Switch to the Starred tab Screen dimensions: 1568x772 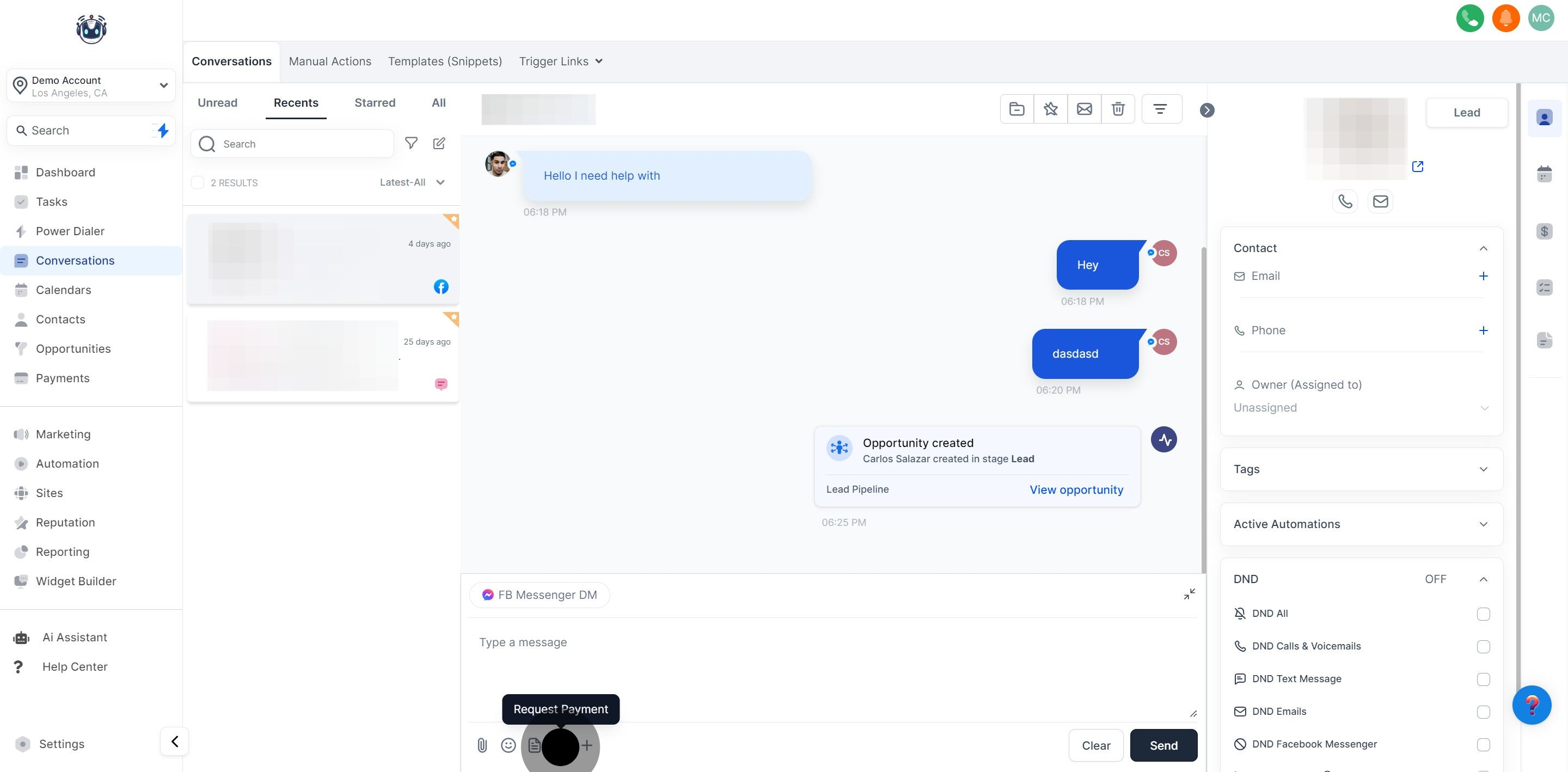click(375, 103)
